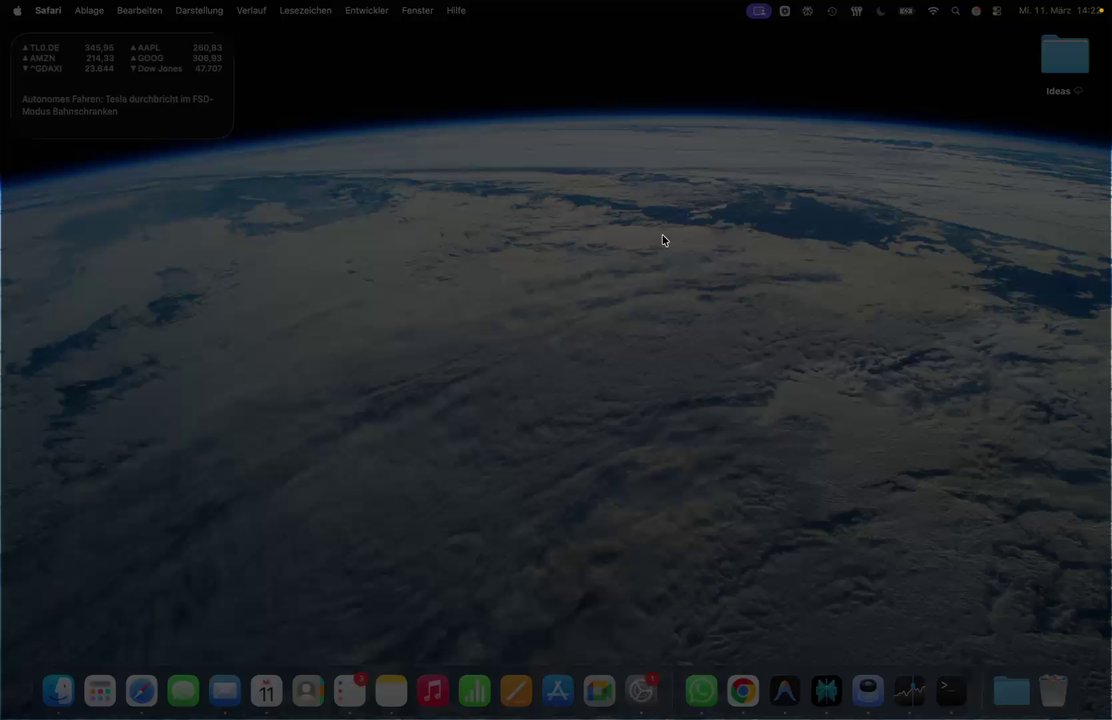1112x720 pixels.
Task: Open the Darstellung menu
Action: (x=199, y=11)
